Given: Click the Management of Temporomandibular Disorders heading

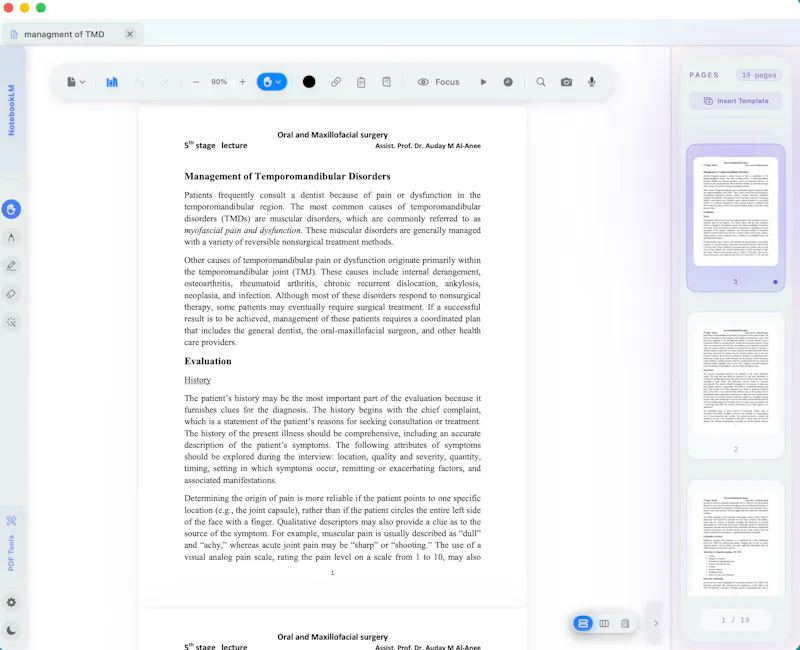Looking at the screenshot, I should [x=287, y=177].
